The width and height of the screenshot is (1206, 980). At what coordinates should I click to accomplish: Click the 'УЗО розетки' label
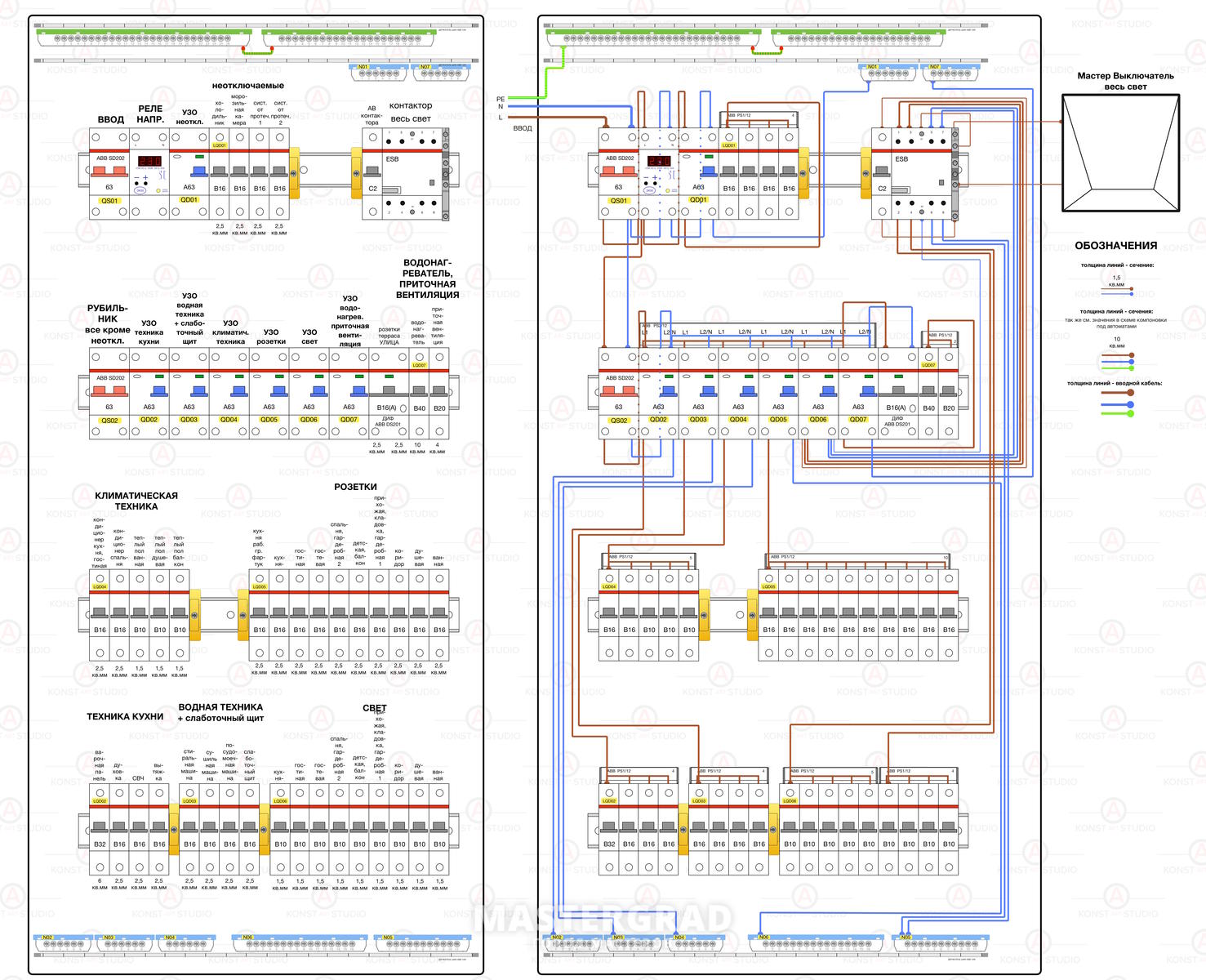[271, 337]
